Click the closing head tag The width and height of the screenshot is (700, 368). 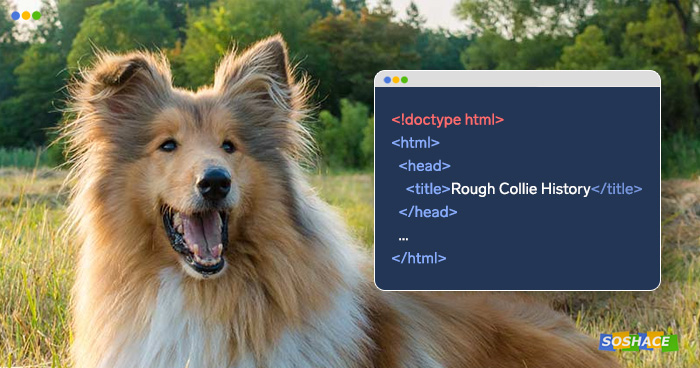click(x=428, y=212)
